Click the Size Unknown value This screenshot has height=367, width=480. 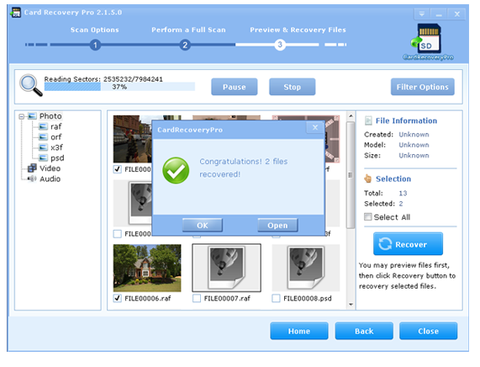point(414,156)
